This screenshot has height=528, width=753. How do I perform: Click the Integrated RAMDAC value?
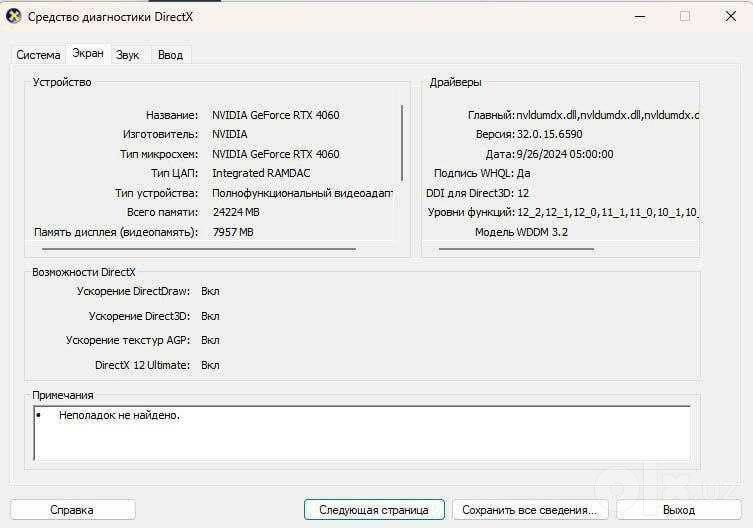(261, 173)
